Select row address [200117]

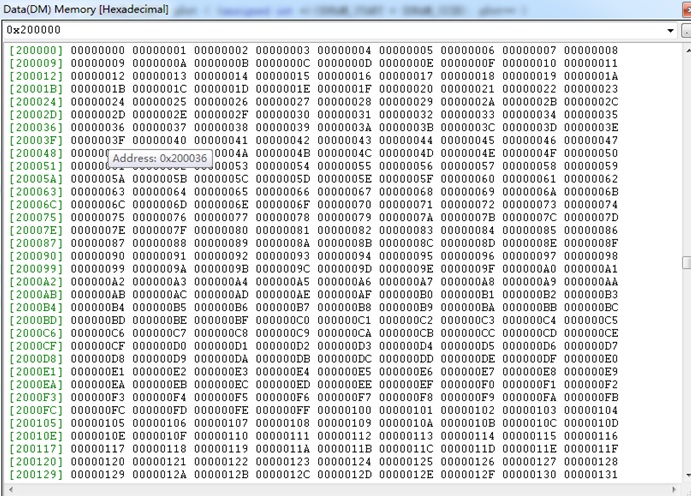(x=36, y=449)
